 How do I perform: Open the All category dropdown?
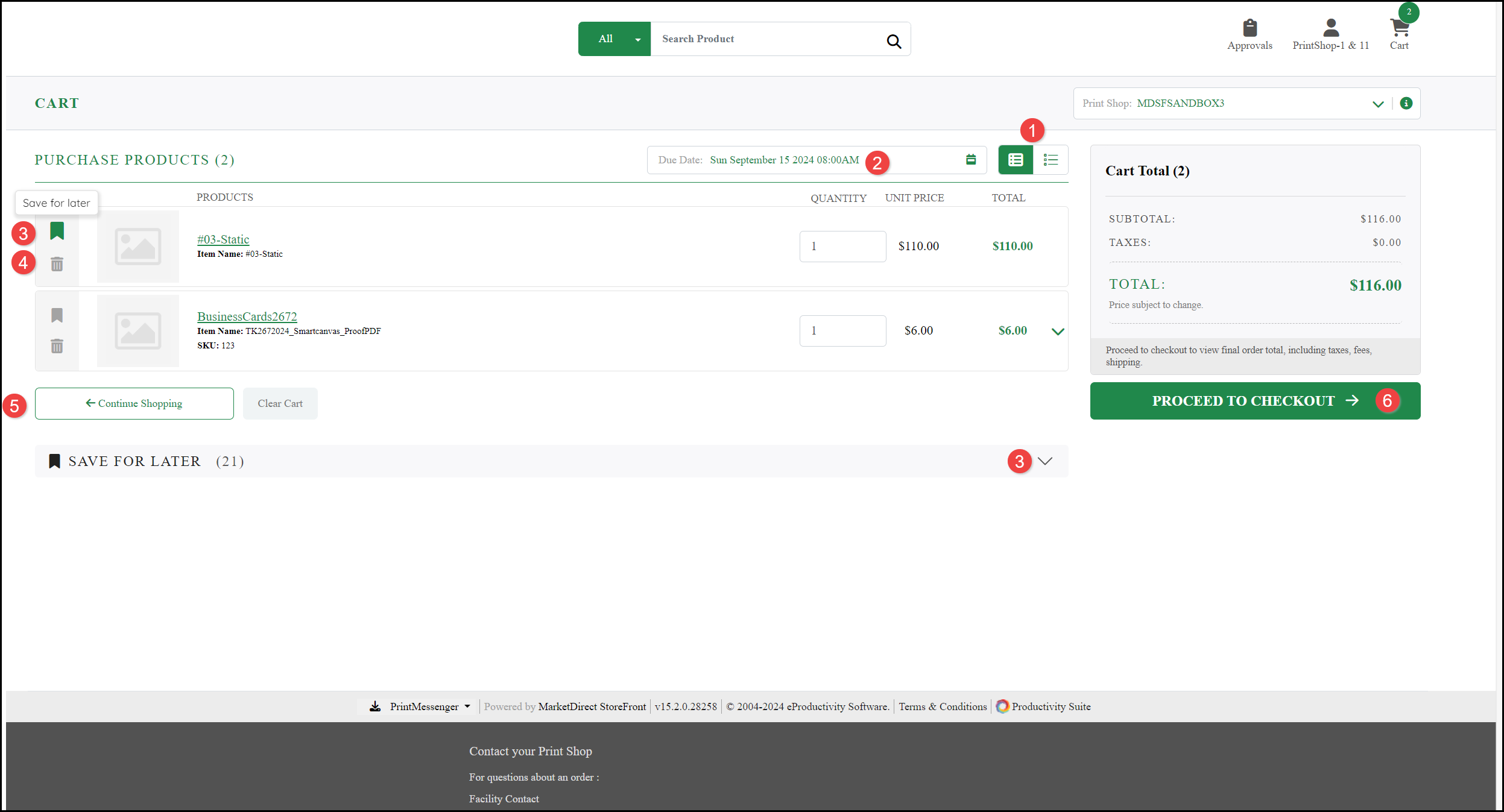614,39
